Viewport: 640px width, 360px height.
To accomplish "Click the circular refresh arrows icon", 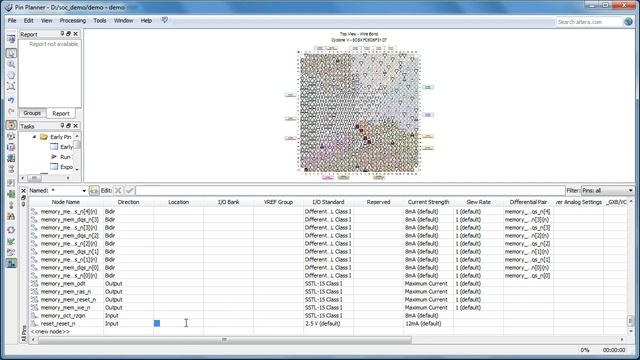I will pos(11,230).
